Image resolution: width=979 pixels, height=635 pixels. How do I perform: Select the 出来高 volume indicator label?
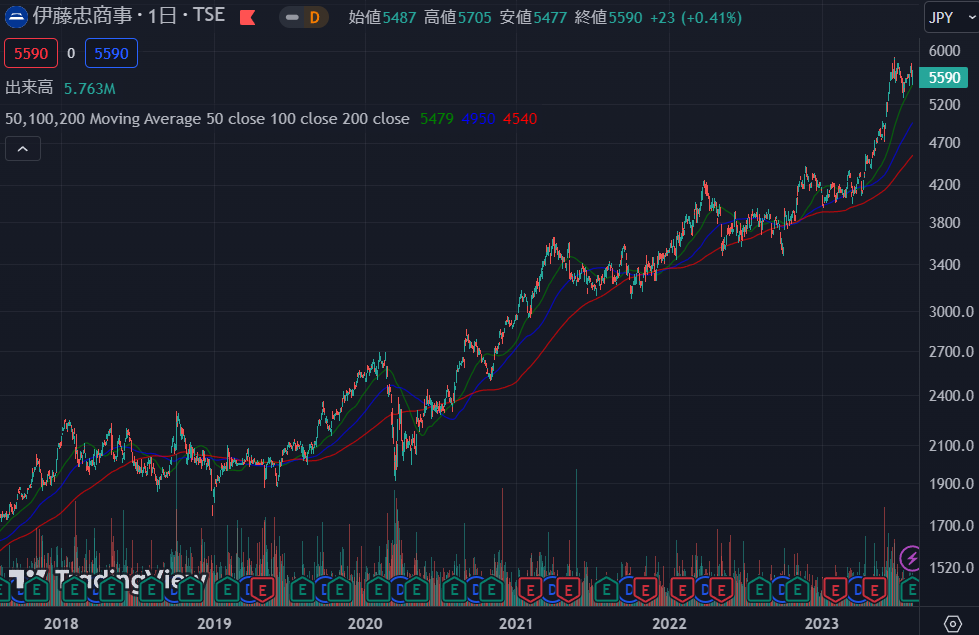[29, 87]
